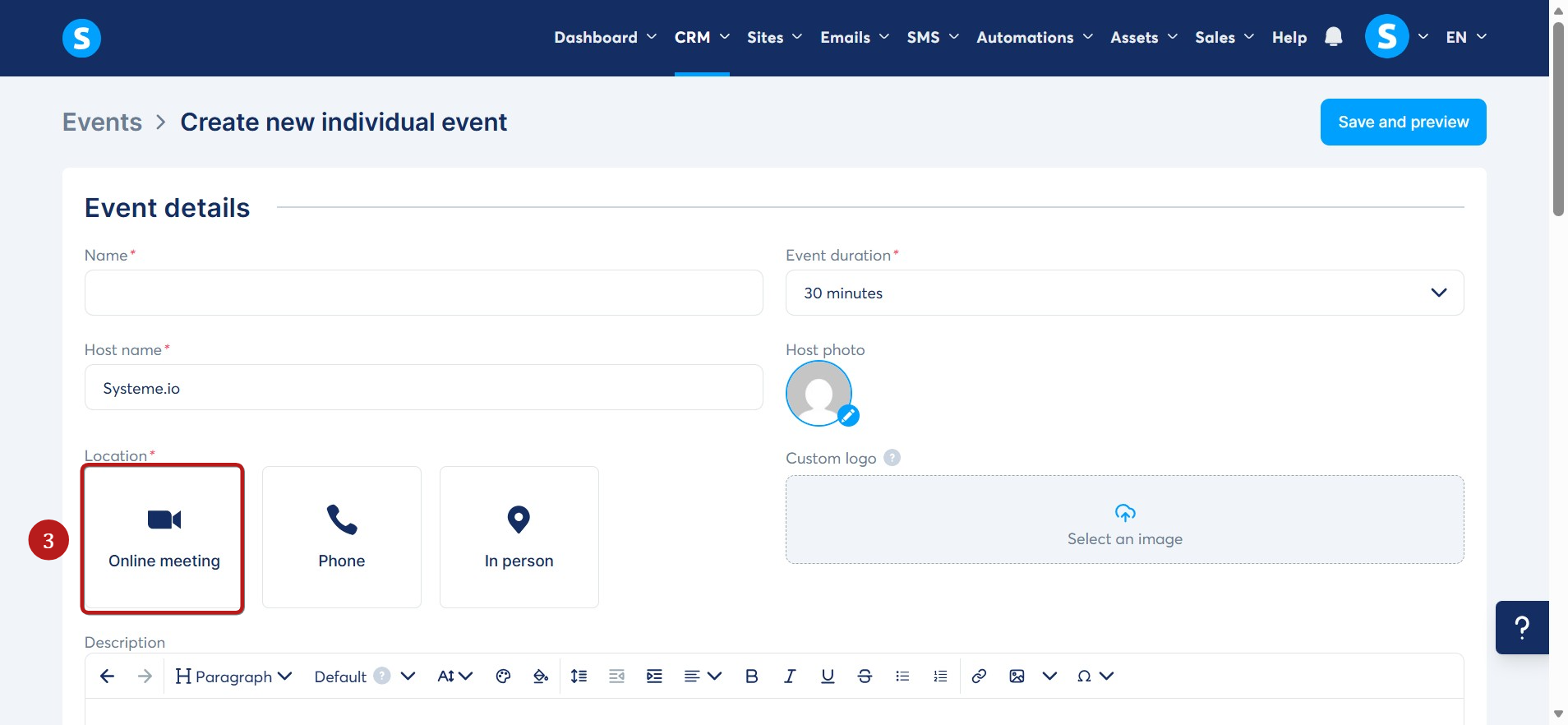Toggle italic formatting

790,676
